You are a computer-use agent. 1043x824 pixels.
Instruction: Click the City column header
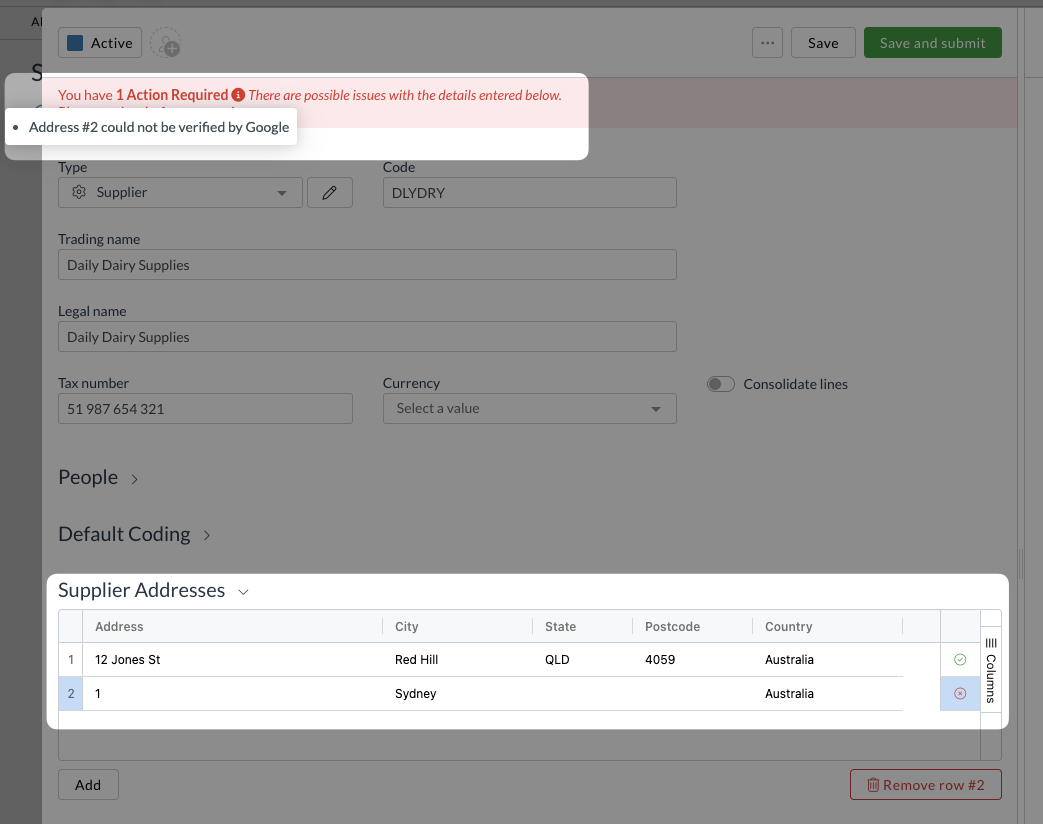458,626
